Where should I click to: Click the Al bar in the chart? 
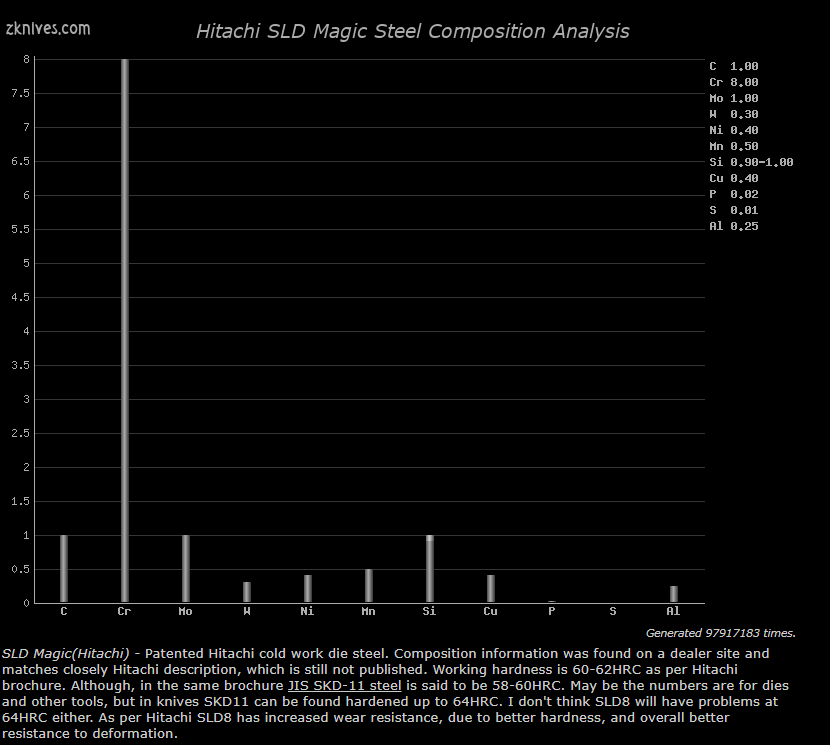[674, 594]
